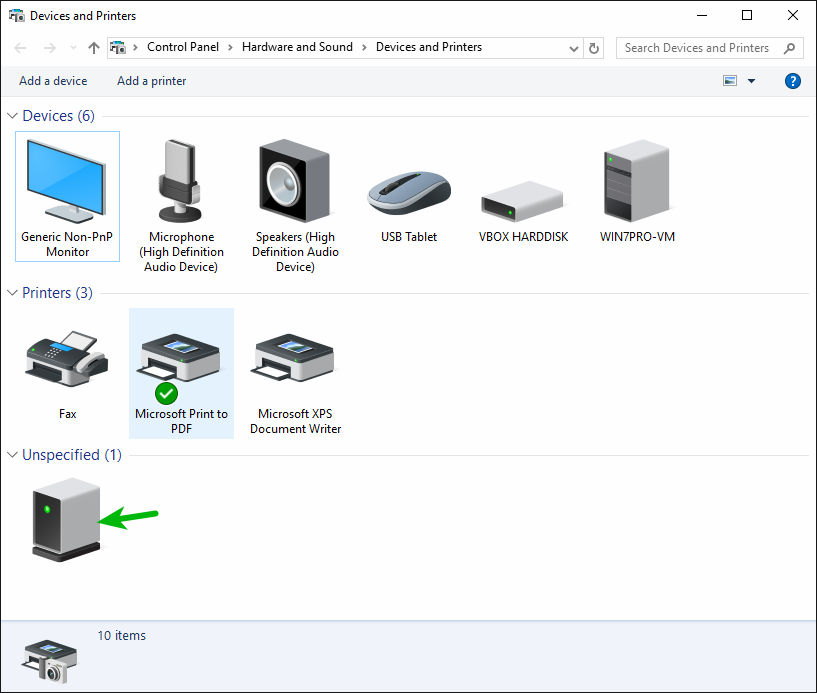The height and width of the screenshot is (693, 817).
Task: Maximize the Devices and Printers window
Action: 747,15
